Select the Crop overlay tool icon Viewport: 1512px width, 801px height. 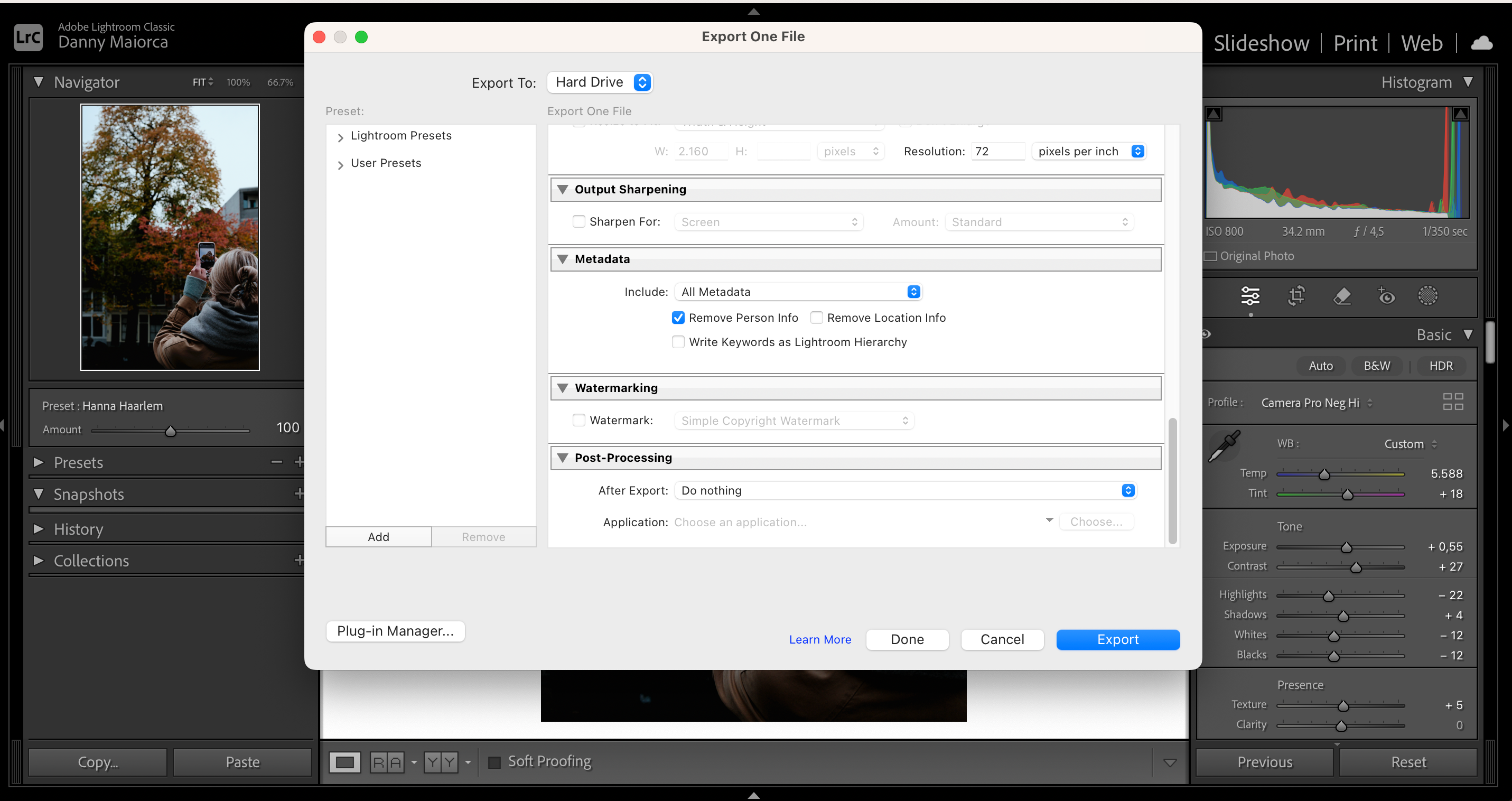click(x=1296, y=296)
